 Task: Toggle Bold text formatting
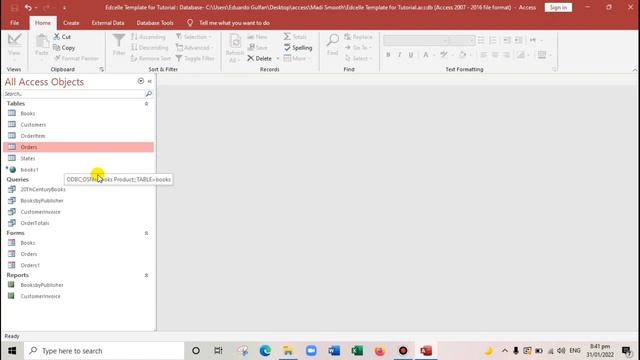[388, 55]
